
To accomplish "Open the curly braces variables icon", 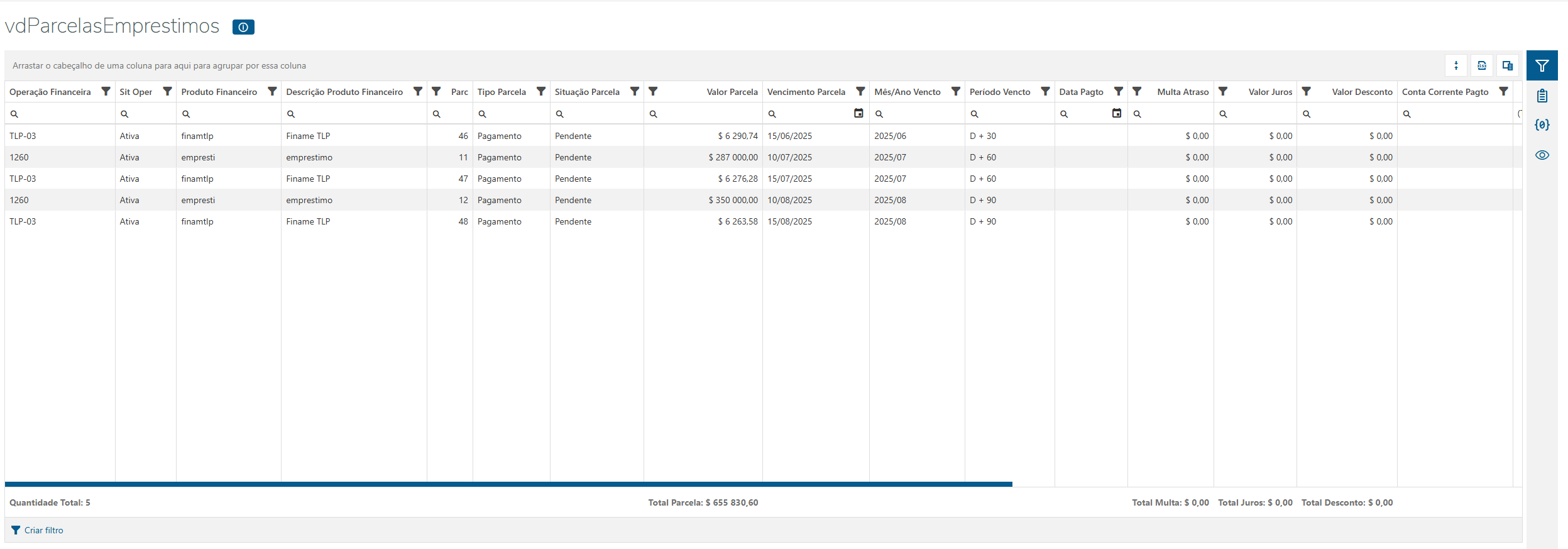I will (x=1542, y=125).
